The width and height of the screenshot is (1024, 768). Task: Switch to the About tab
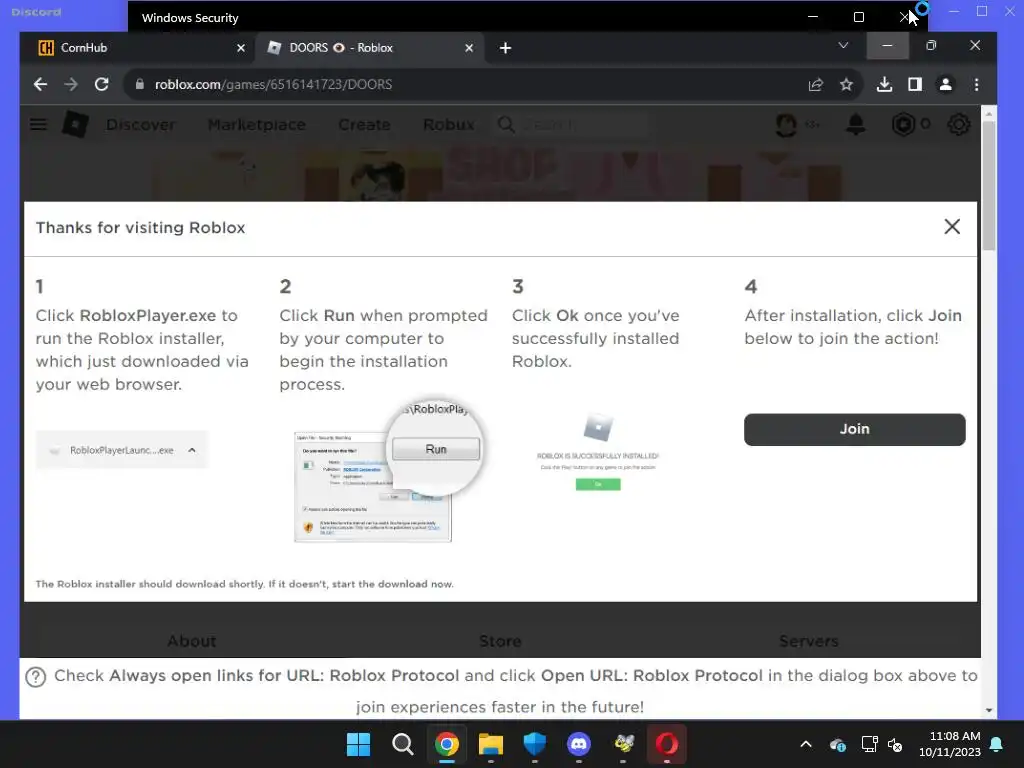[x=191, y=641]
